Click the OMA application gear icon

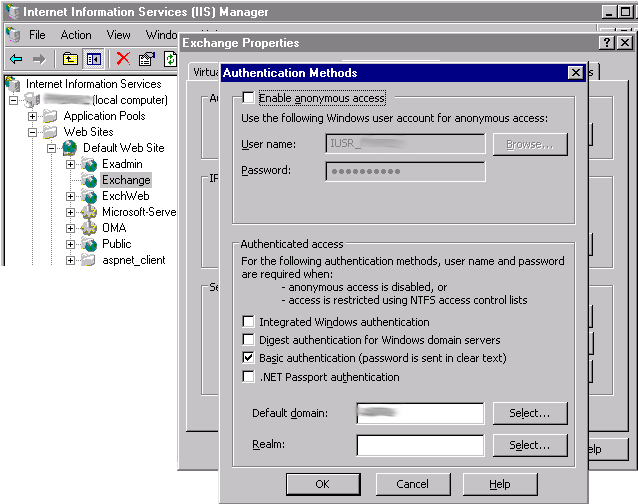[89, 228]
